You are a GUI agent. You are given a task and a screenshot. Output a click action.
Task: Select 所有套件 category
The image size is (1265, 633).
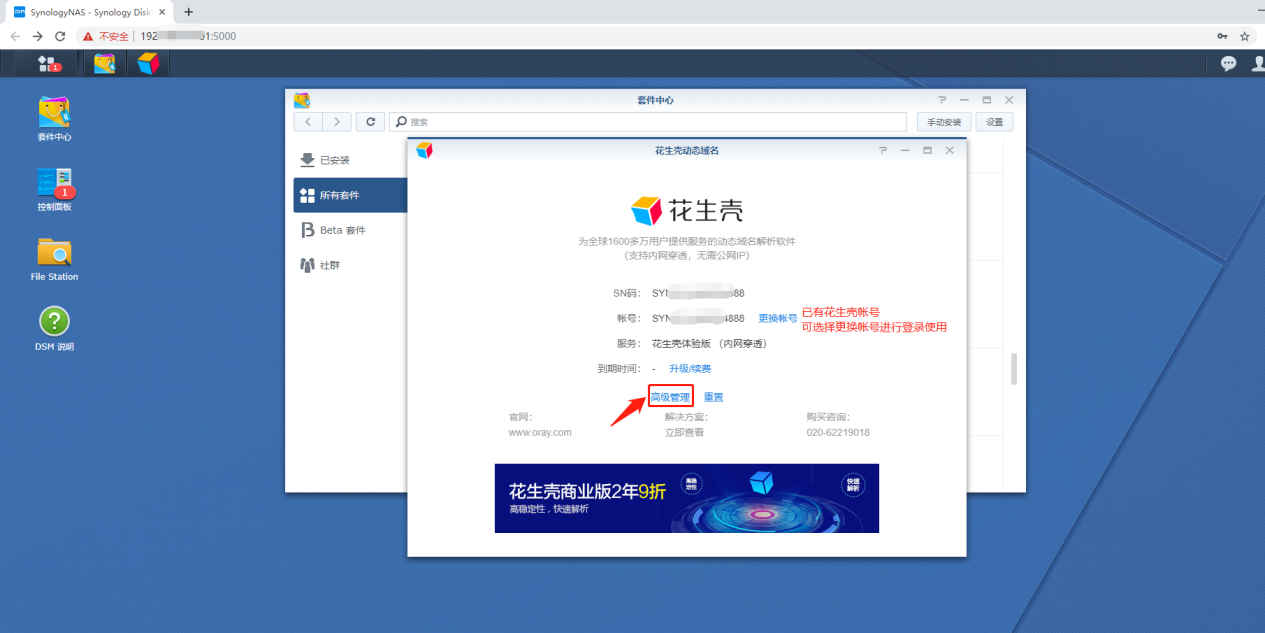349,195
